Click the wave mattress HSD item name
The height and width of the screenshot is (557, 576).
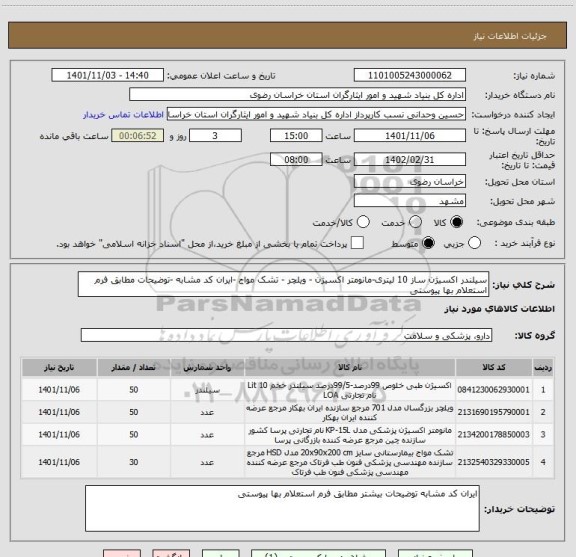(350, 462)
